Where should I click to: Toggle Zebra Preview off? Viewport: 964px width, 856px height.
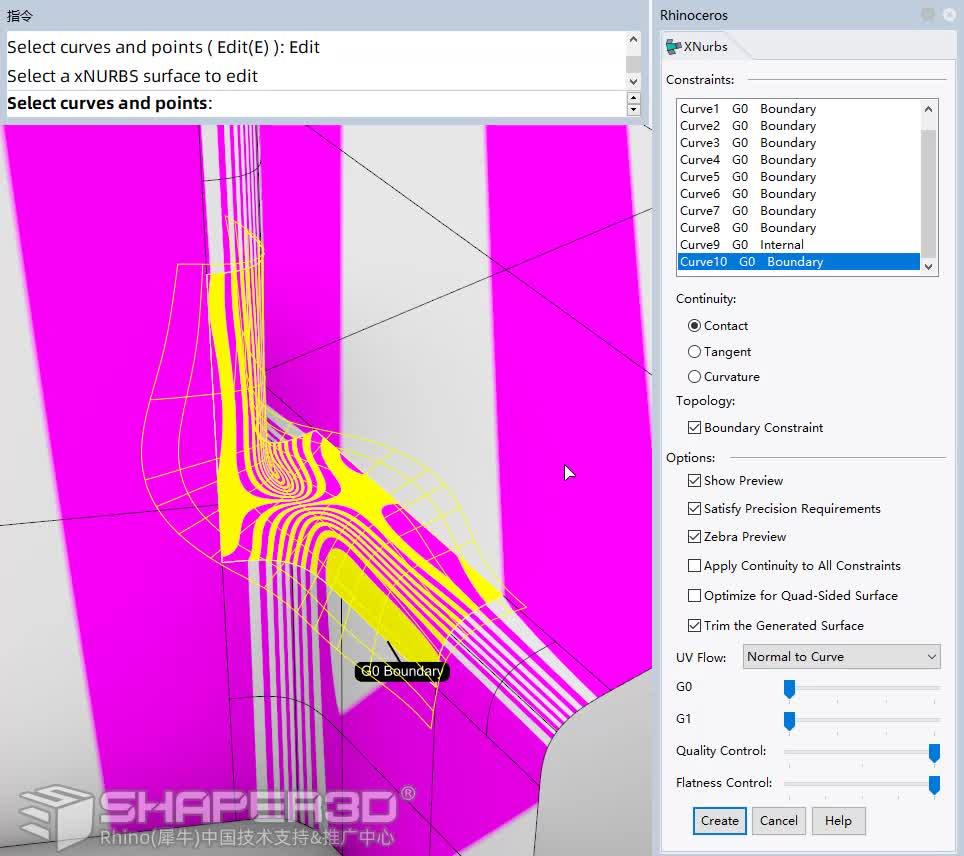(x=694, y=536)
